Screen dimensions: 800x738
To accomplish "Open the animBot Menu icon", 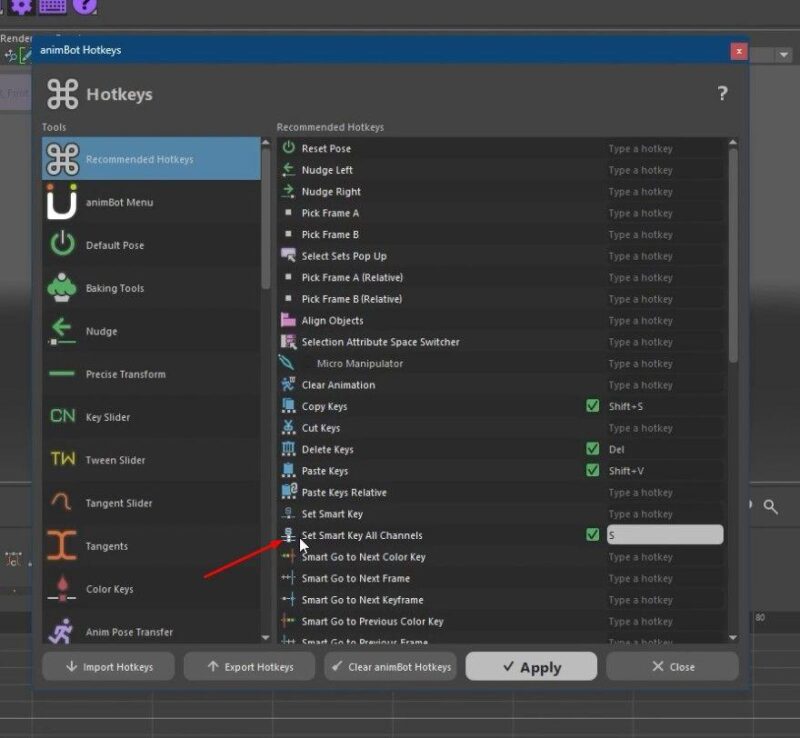I will coord(62,202).
